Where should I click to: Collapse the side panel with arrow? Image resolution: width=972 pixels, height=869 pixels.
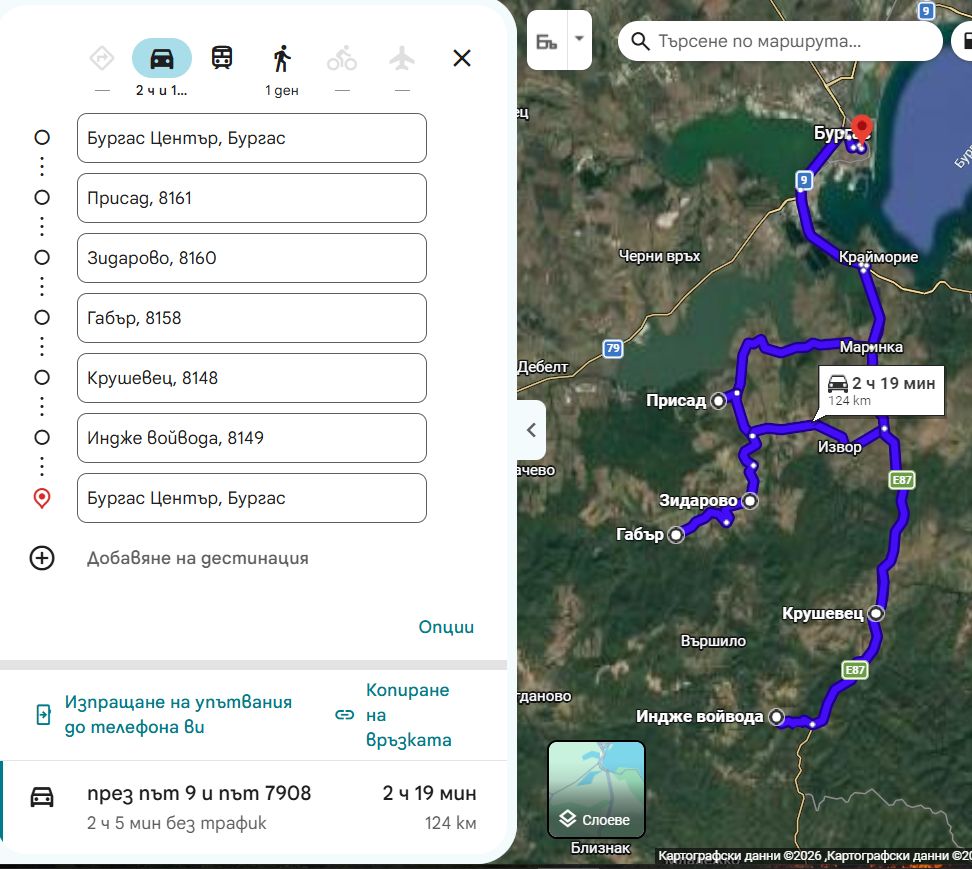(x=531, y=430)
